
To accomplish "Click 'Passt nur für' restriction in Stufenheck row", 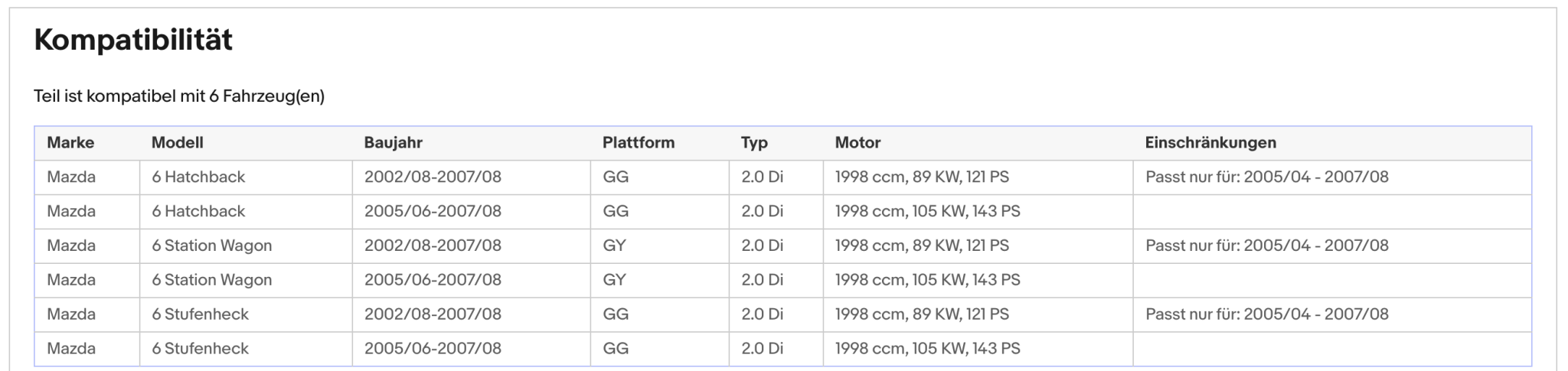I will click(x=1267, y=314).
